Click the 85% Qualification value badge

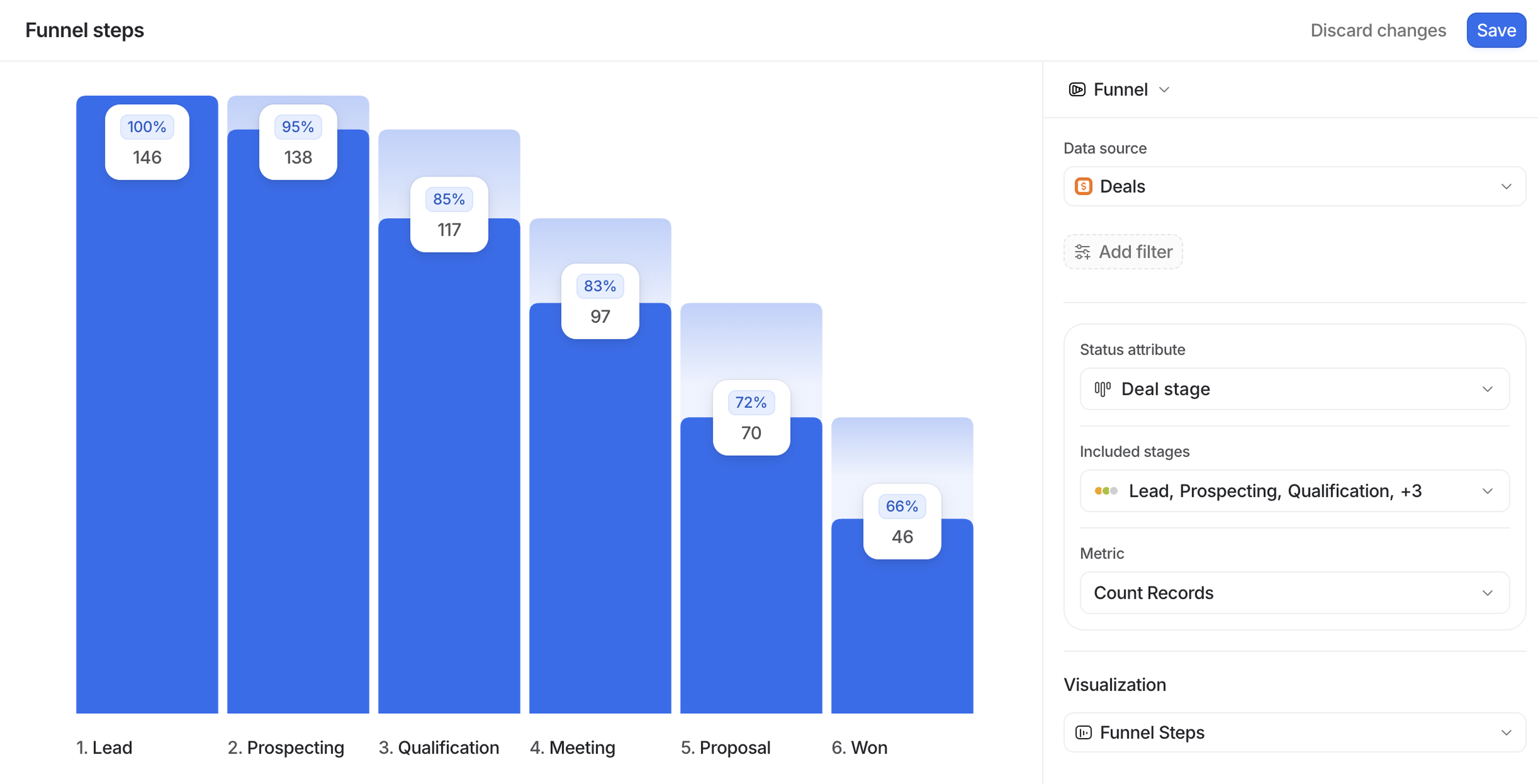click(x=449, y=214)
